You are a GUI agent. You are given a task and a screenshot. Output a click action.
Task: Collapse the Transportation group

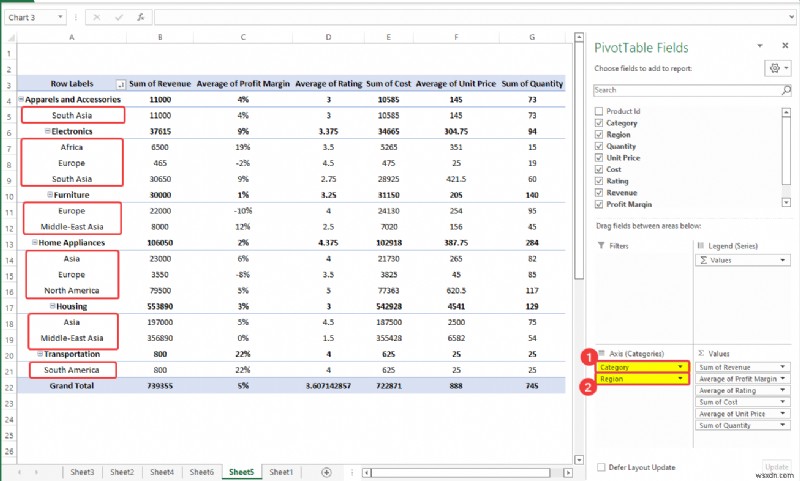tap(40, 353)
